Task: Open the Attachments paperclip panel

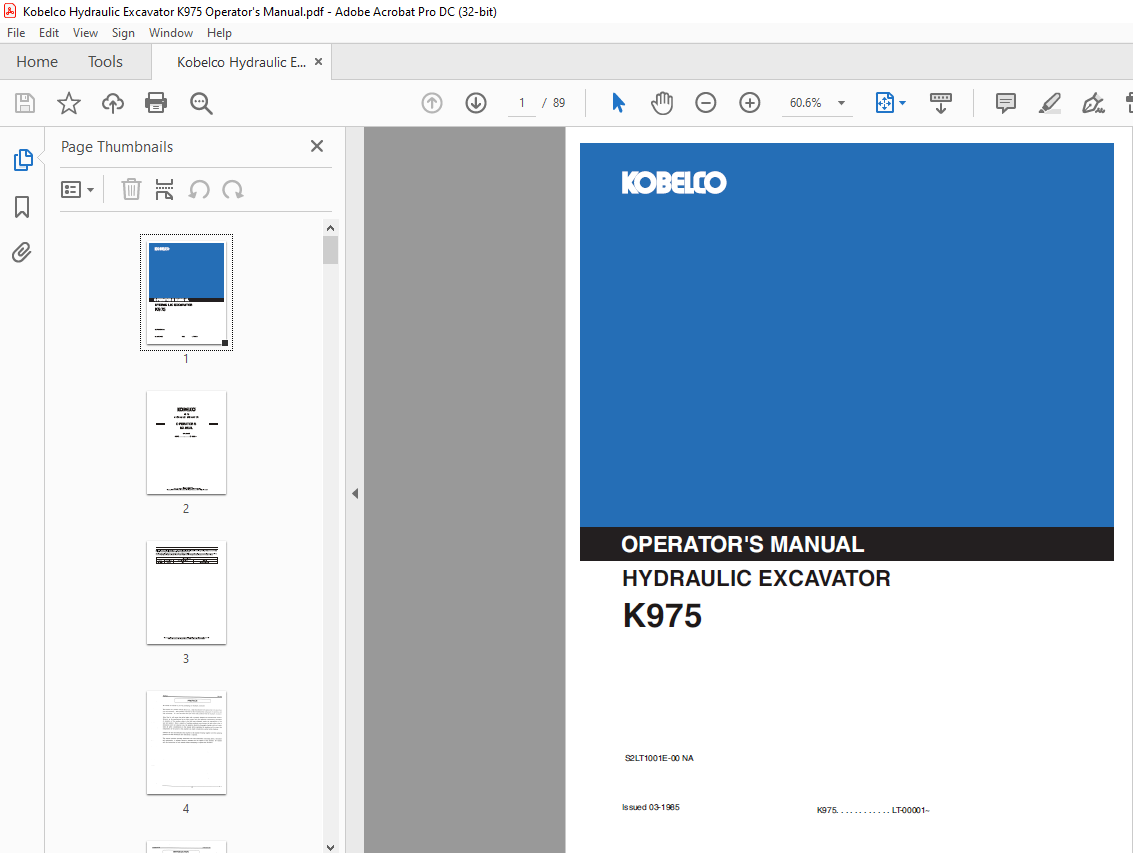Action: 22,252
